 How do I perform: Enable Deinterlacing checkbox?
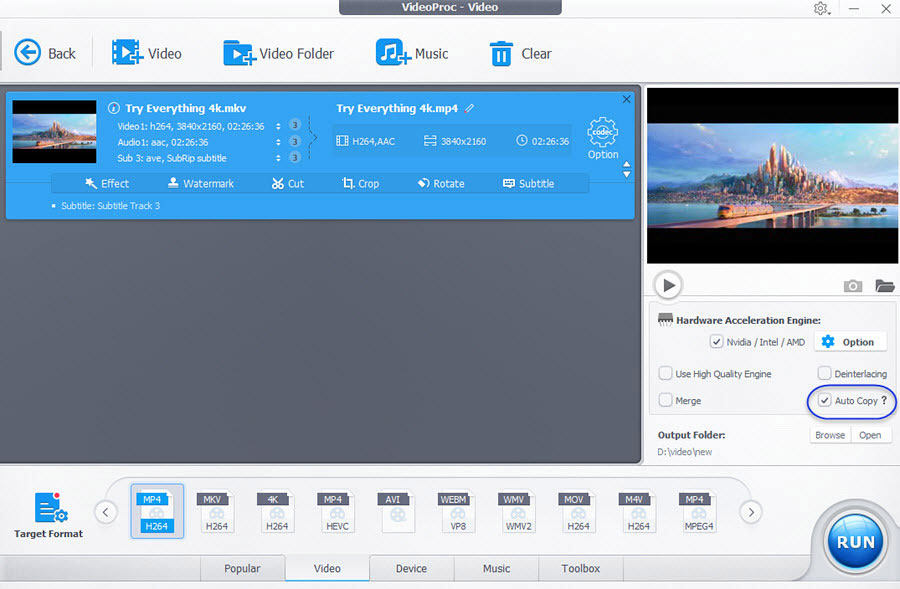(824, 373)
